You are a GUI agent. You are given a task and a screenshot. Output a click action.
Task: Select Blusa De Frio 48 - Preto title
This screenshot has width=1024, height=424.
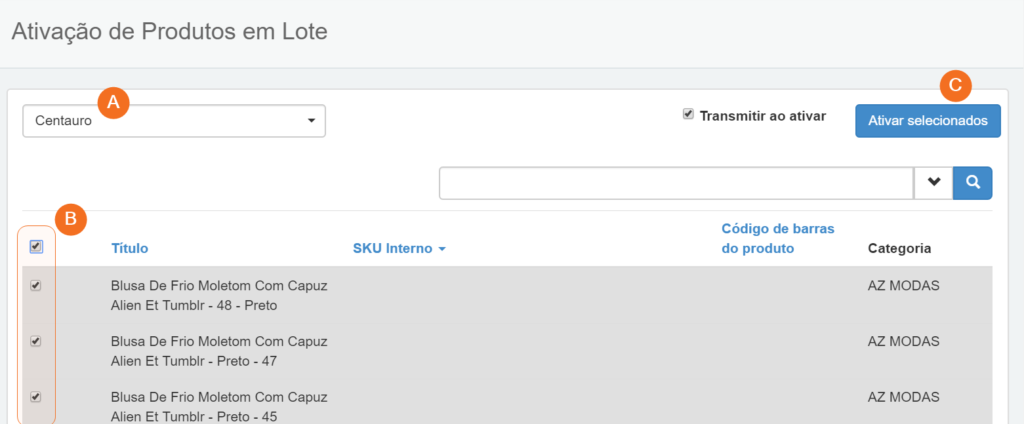pos(219,296)
